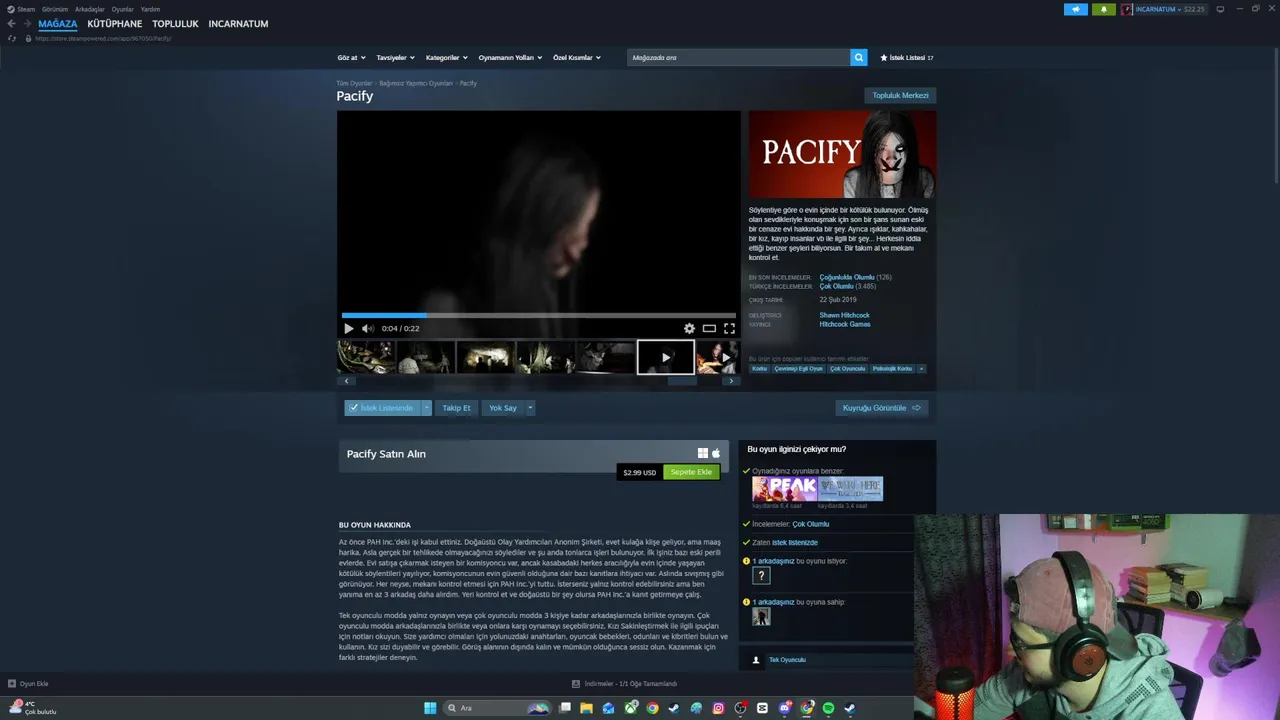1280x720 pixels.
Task: Click the Takip Et button
Action: pyautogui.click(x=456, y=408)
